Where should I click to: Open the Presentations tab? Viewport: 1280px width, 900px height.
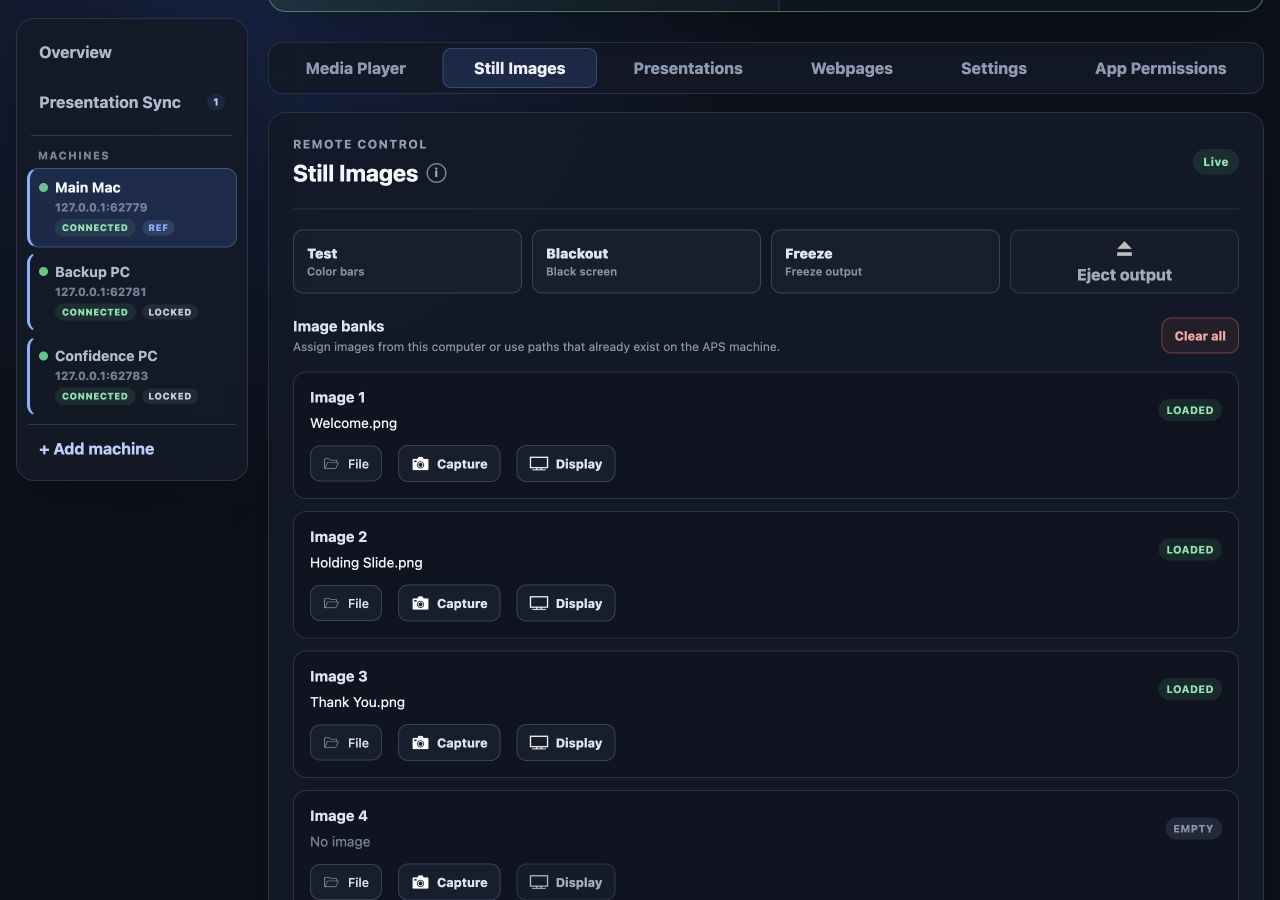pyautogui.click(x=688, y=68)
